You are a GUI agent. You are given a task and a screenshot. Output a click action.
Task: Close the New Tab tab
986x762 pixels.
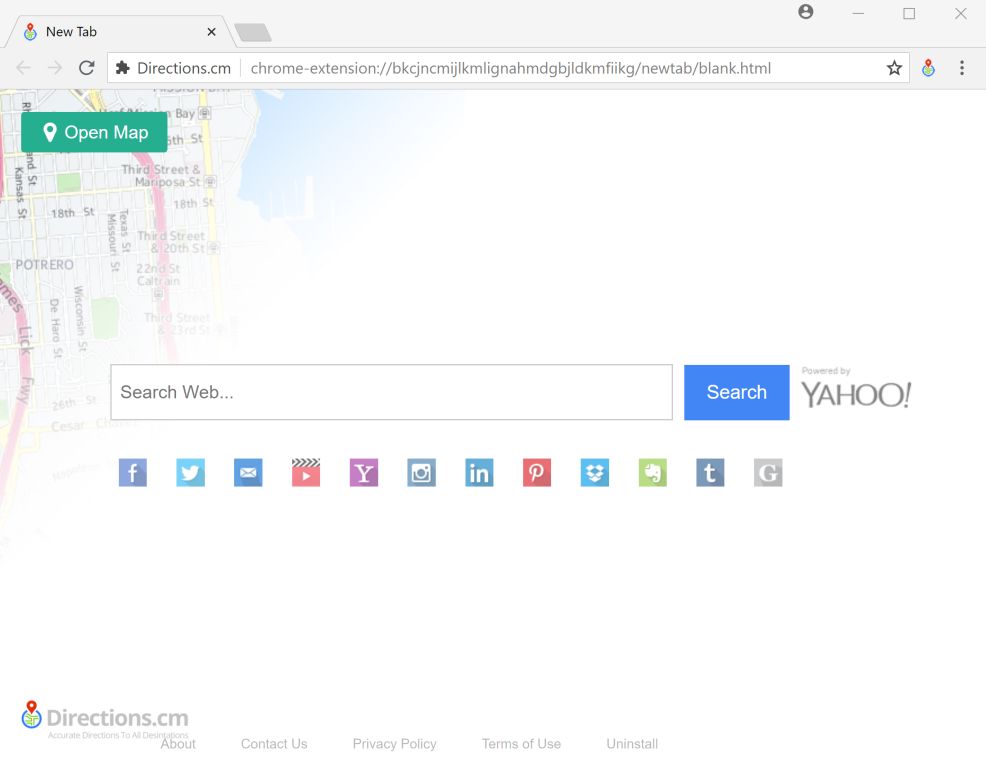(211, 31)
